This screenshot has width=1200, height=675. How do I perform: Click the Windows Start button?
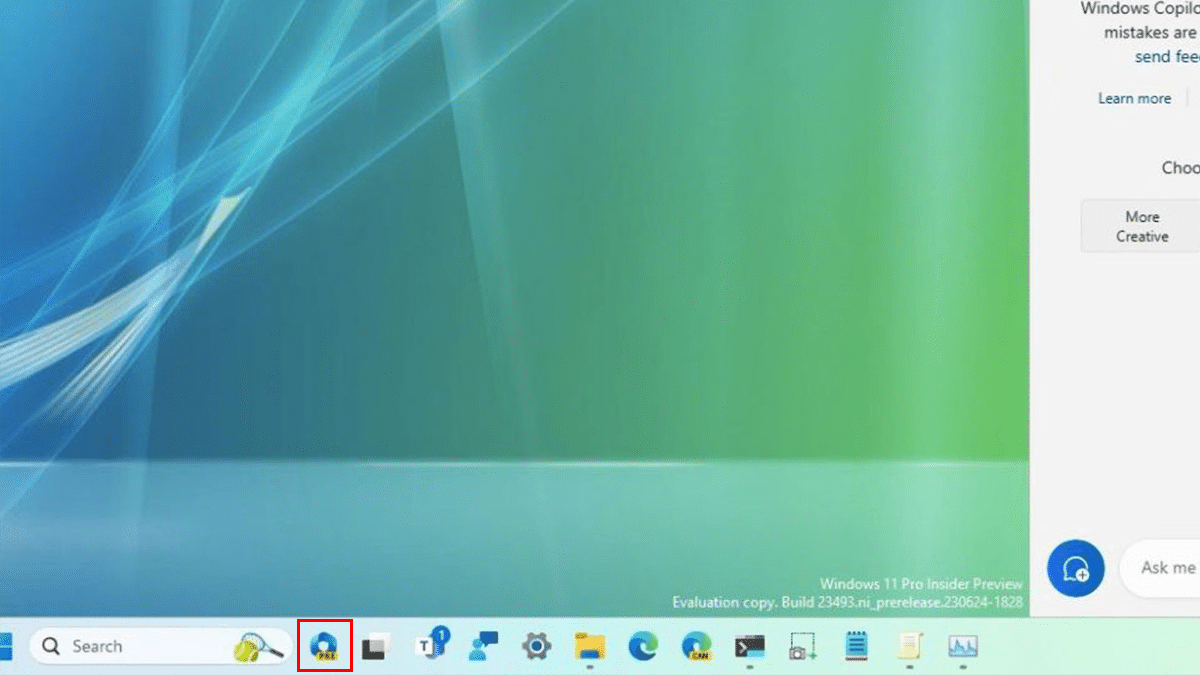pyautogui.click(x=5, y=647)
